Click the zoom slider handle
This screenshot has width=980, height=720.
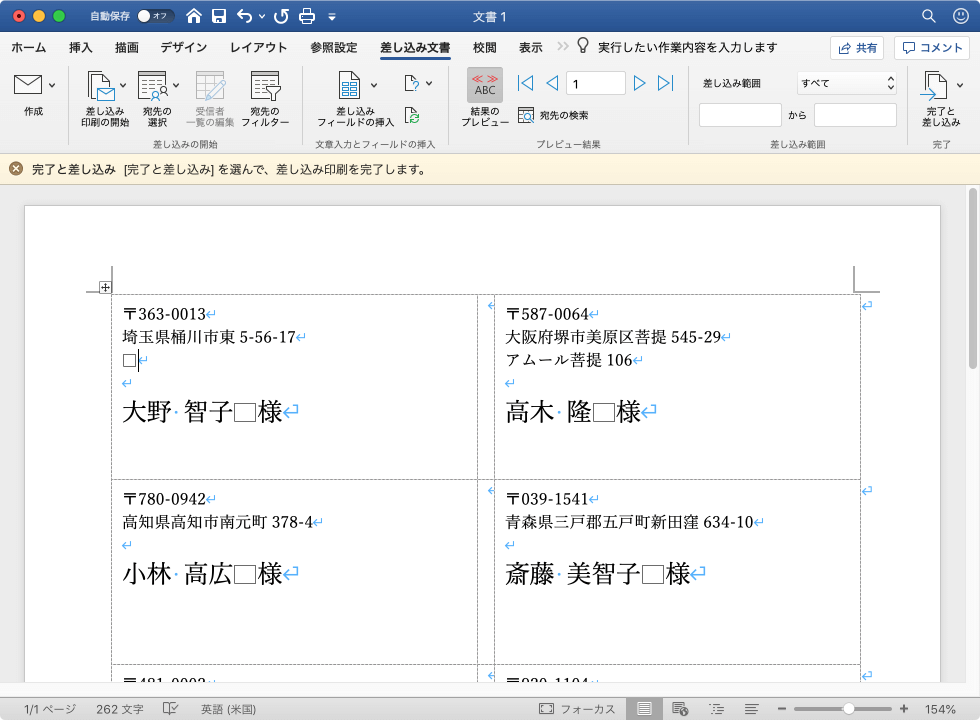click(848, 709)
